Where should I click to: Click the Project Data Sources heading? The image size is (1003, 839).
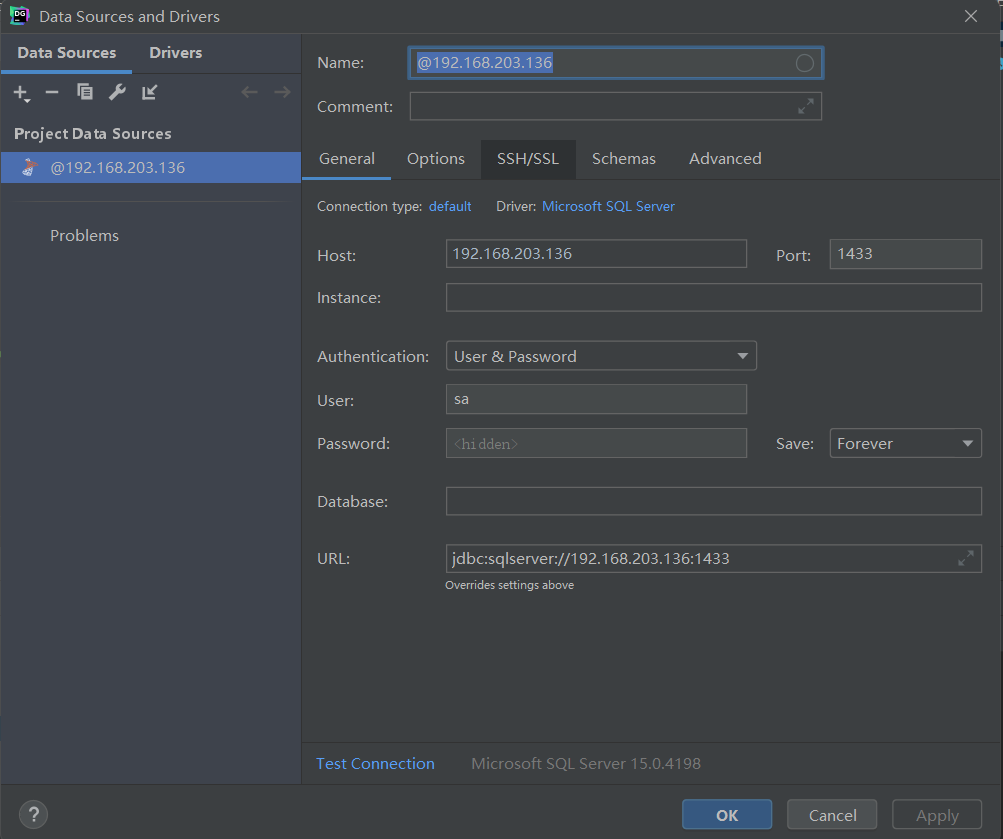coord(93,134)
